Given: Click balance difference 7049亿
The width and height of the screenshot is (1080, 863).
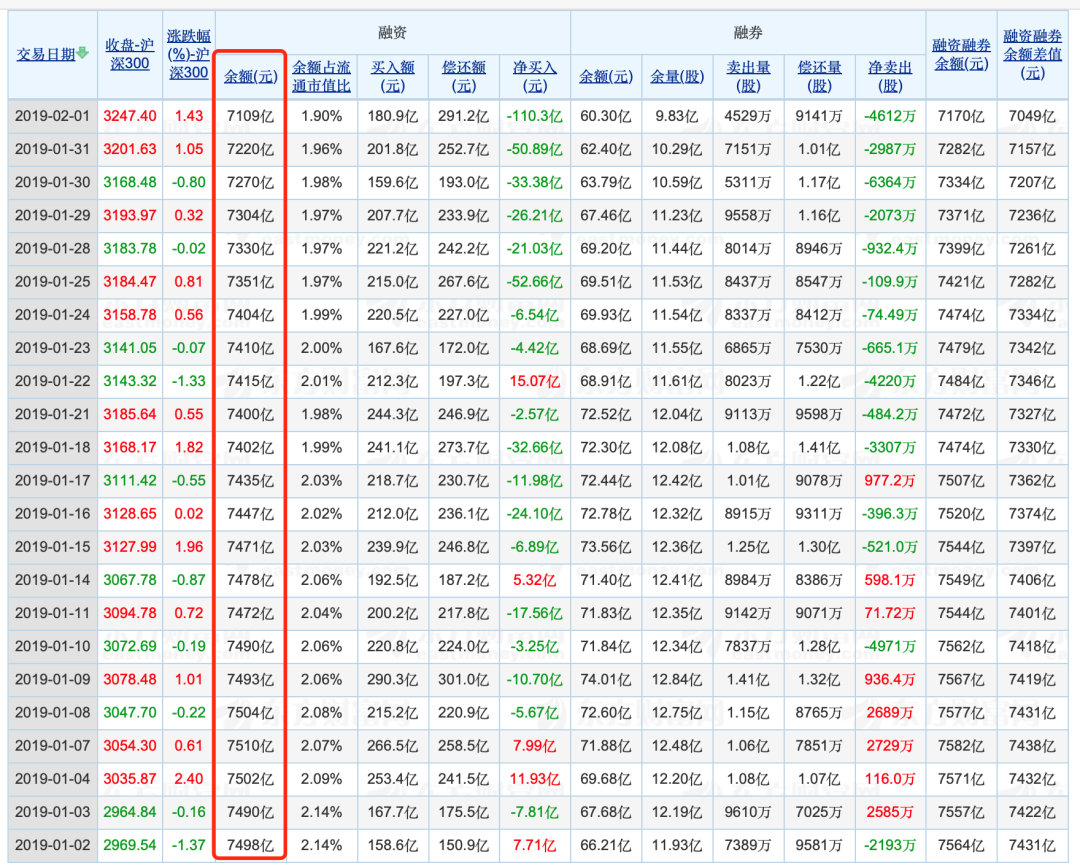Looking at the screenshot, I should tap(1032, 116).
